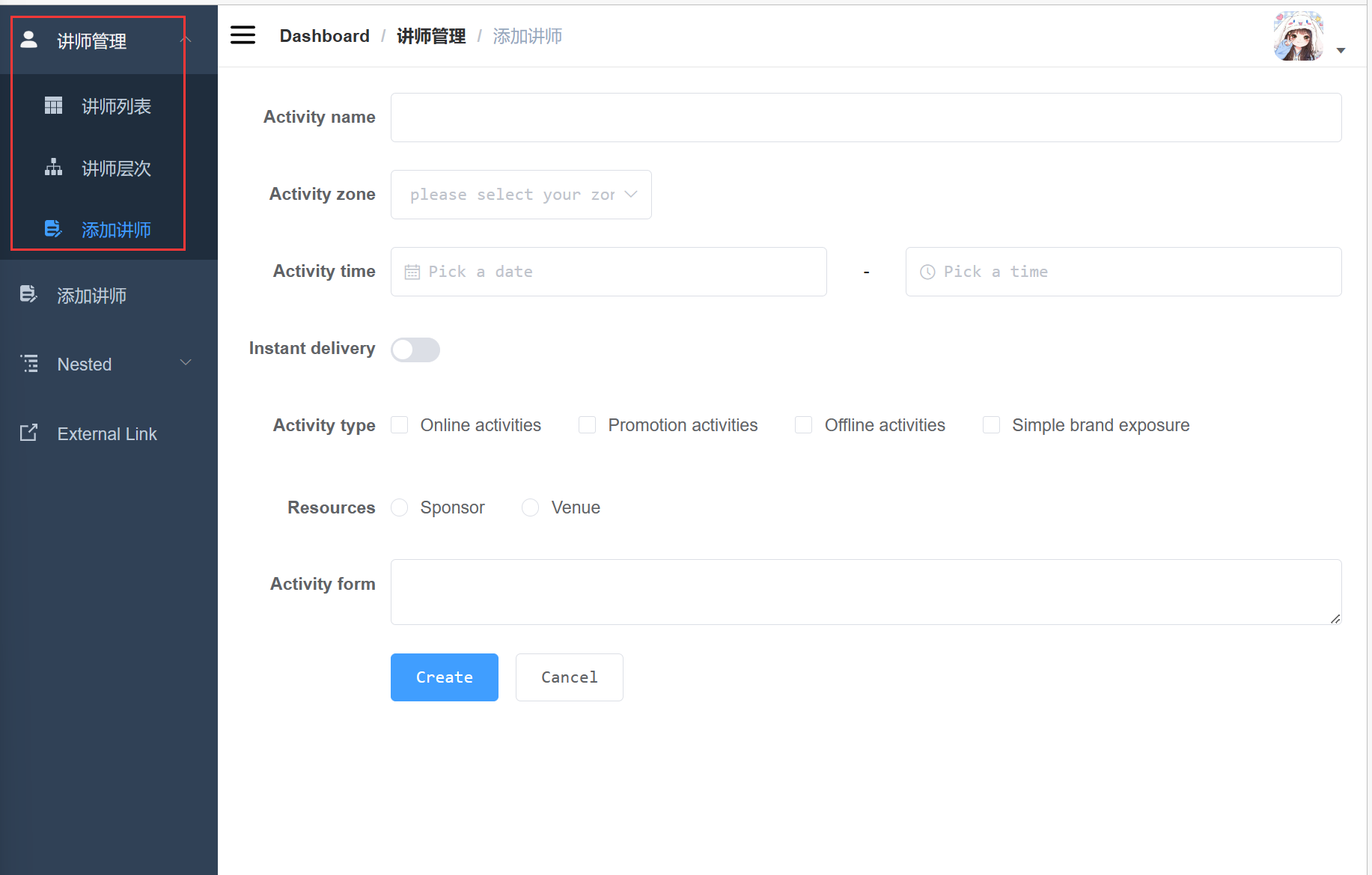
Task: Click the table grid icon for 讲师列表
Action: coord(53,106)
